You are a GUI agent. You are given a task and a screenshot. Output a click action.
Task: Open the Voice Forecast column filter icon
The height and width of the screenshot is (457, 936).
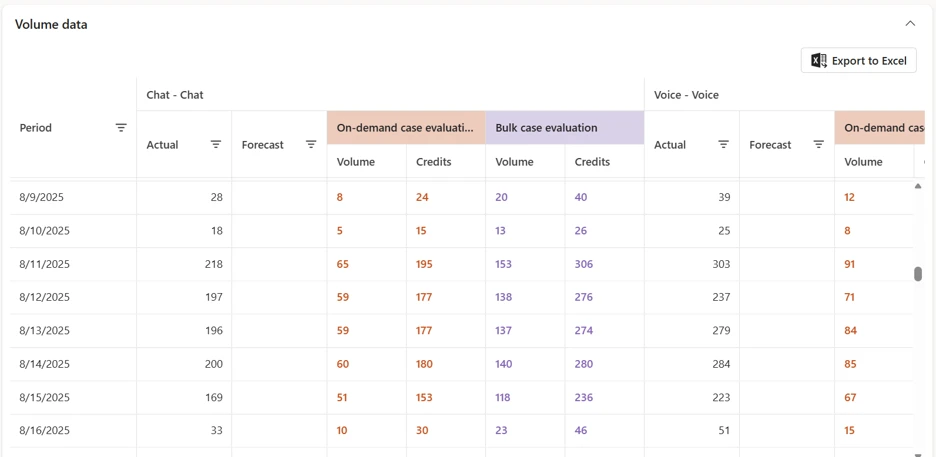pos(819,144)
